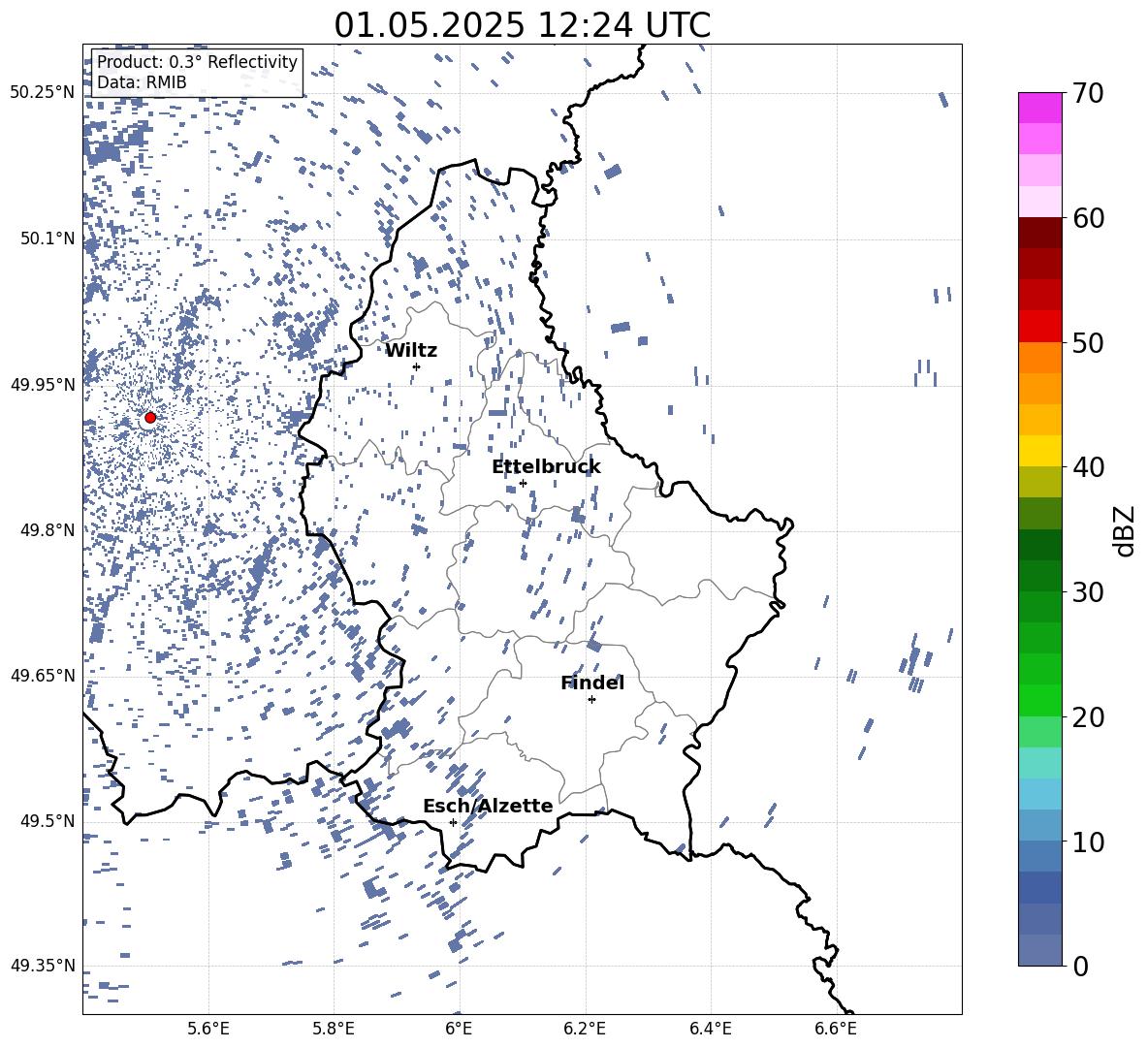Click the Data: RMIB text
Screen dimensions: 1148x1048
click(142, 82)
